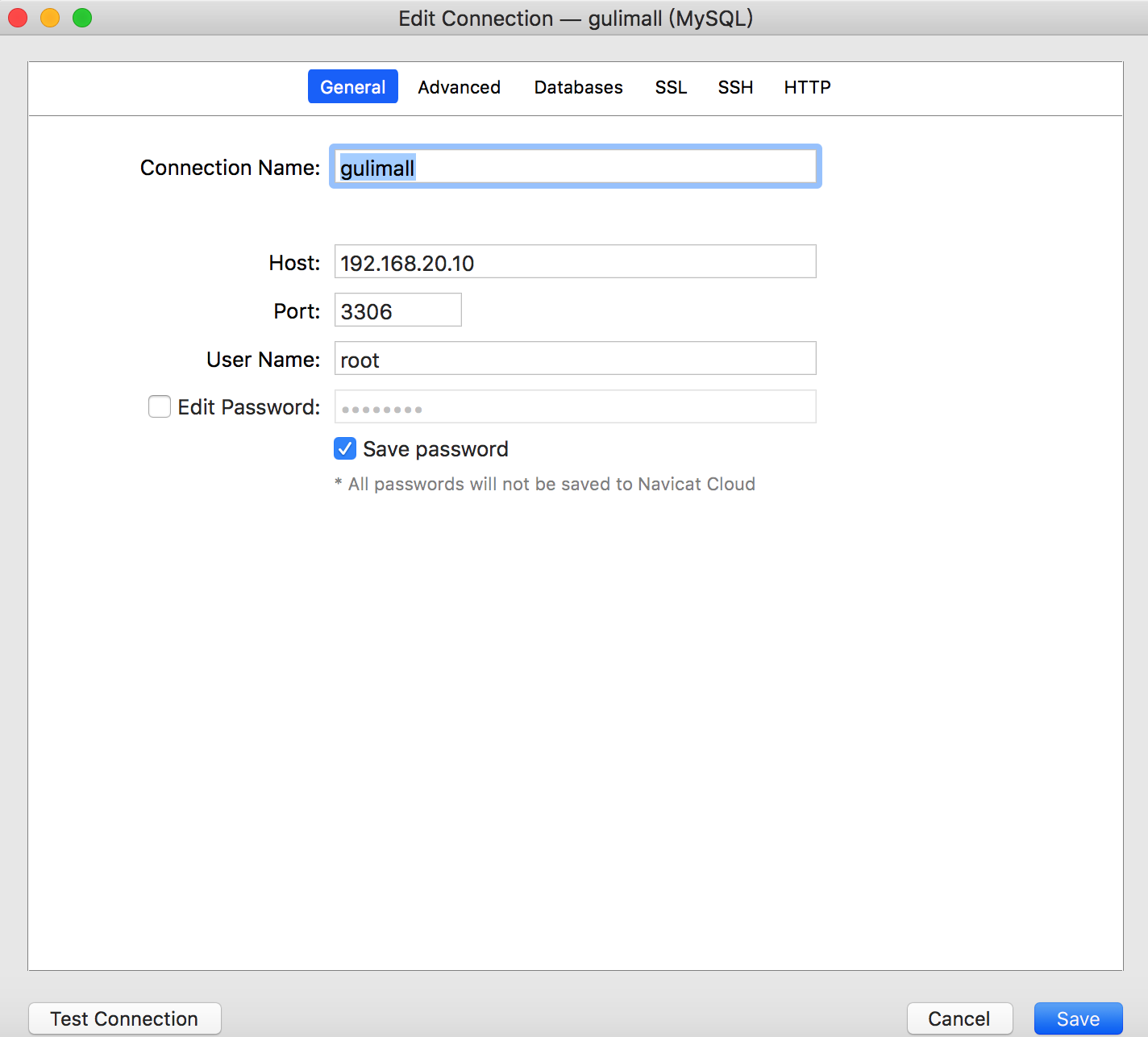Image resolution: width=1148 pixels, height=1037 pixels.
Task: Select the User Name field containing root
Action: click(574, 358)
